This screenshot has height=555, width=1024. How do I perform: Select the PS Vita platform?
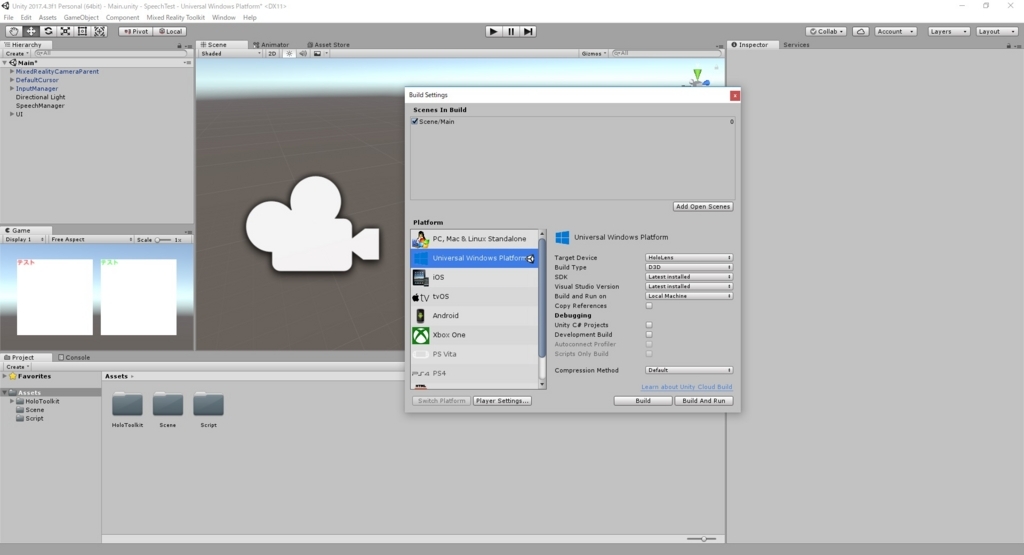pos(475,354)
